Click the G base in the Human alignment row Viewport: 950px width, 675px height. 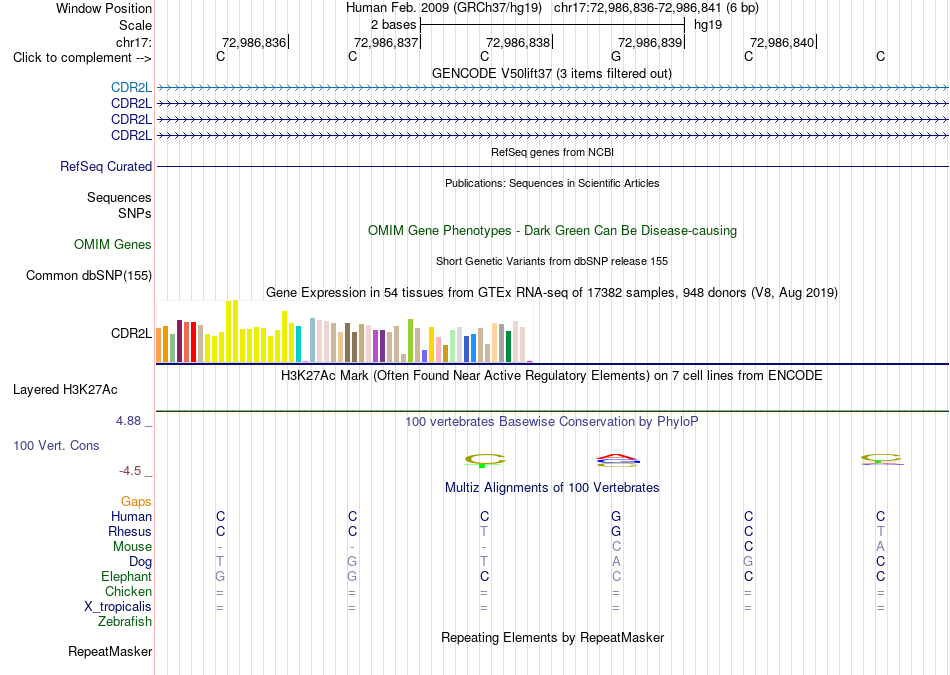tap(616, 516)
